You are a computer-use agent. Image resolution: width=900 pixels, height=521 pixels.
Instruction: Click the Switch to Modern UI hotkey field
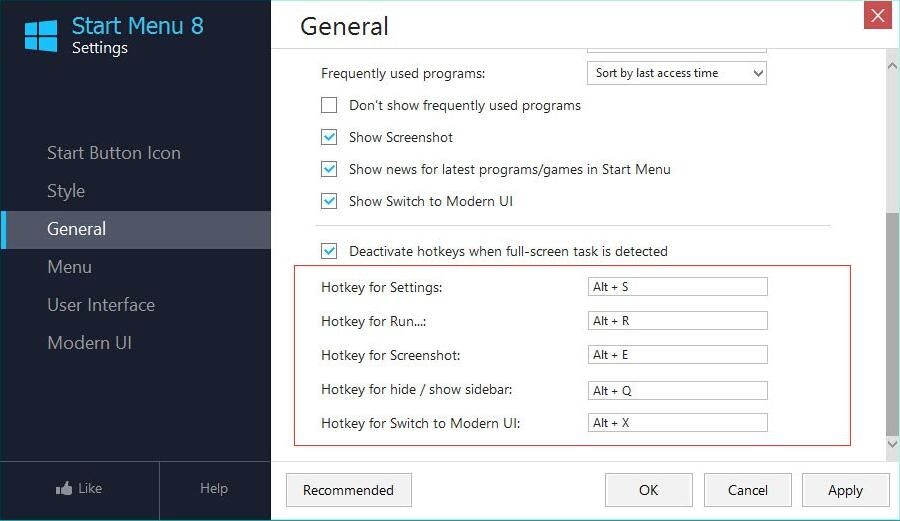pos(677,423)
